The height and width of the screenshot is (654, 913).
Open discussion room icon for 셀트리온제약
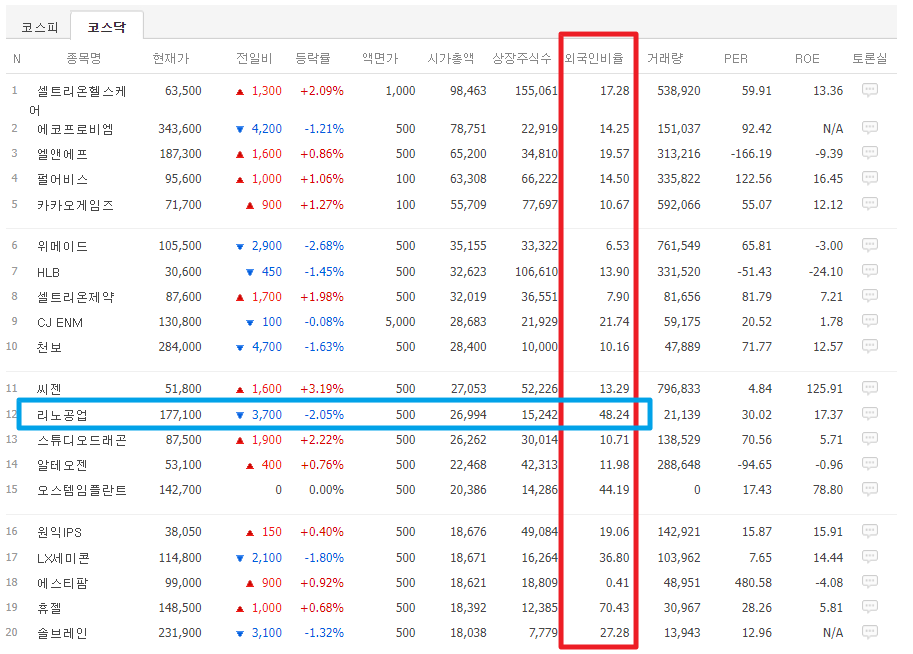pos(869,296)
